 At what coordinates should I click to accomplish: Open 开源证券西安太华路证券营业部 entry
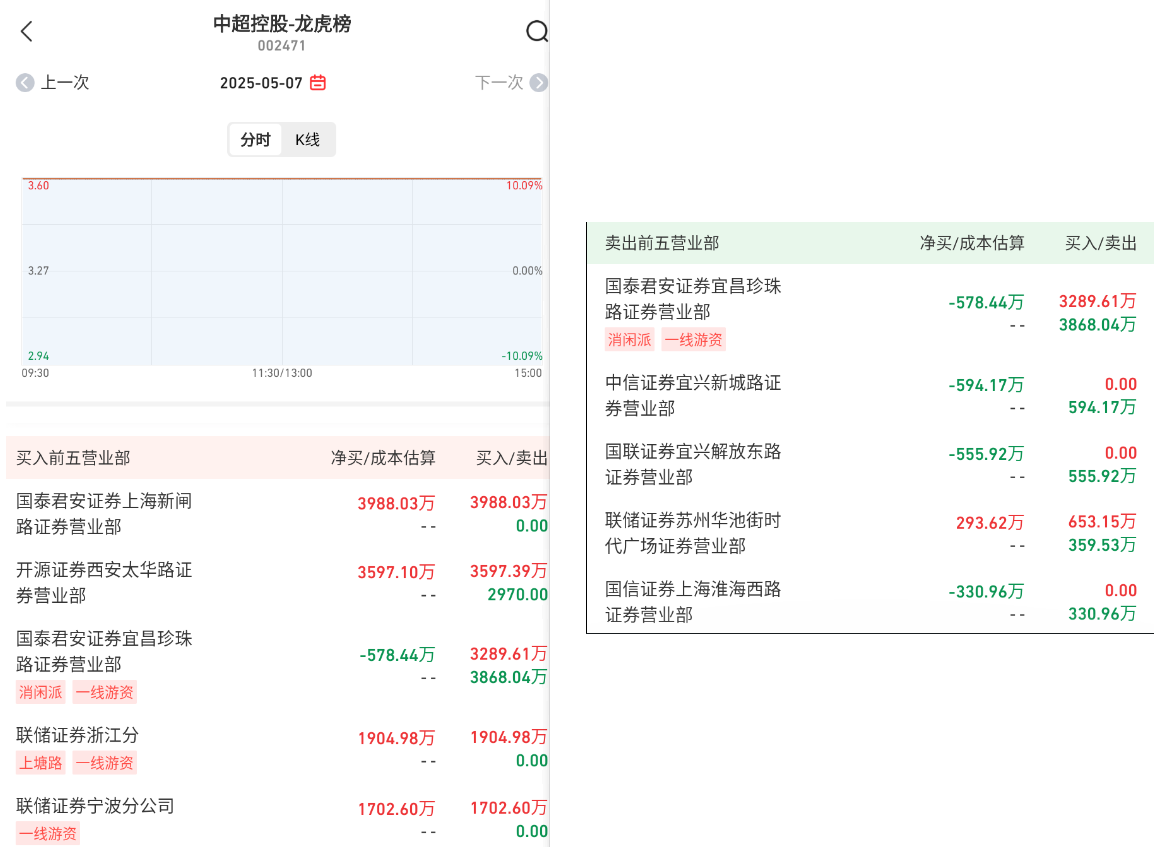point(104,582)
